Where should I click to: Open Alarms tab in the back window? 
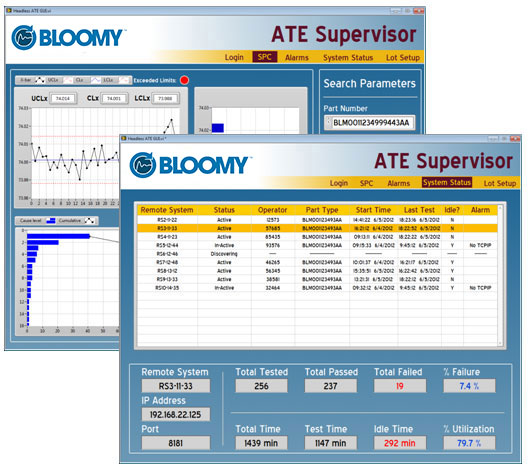[297, 58]
